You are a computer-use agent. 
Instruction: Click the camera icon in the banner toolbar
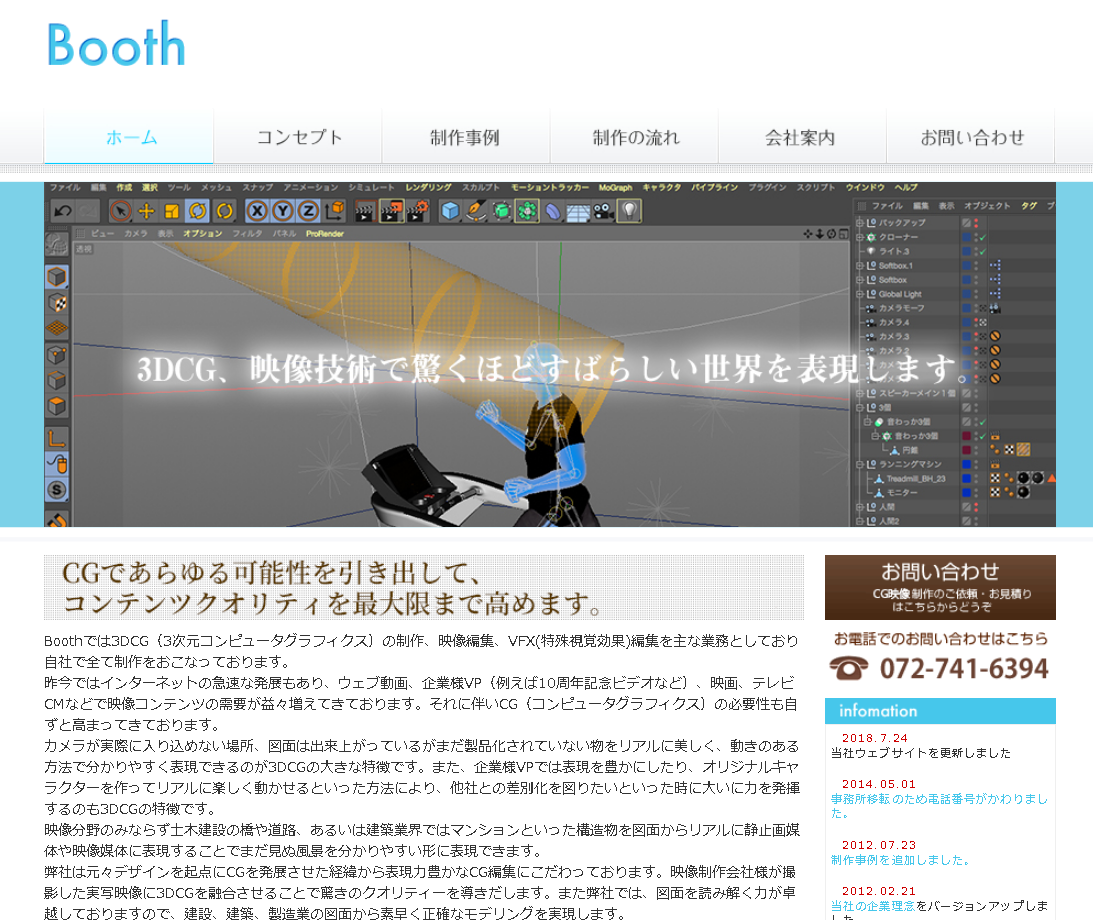(x=604, y=211)
